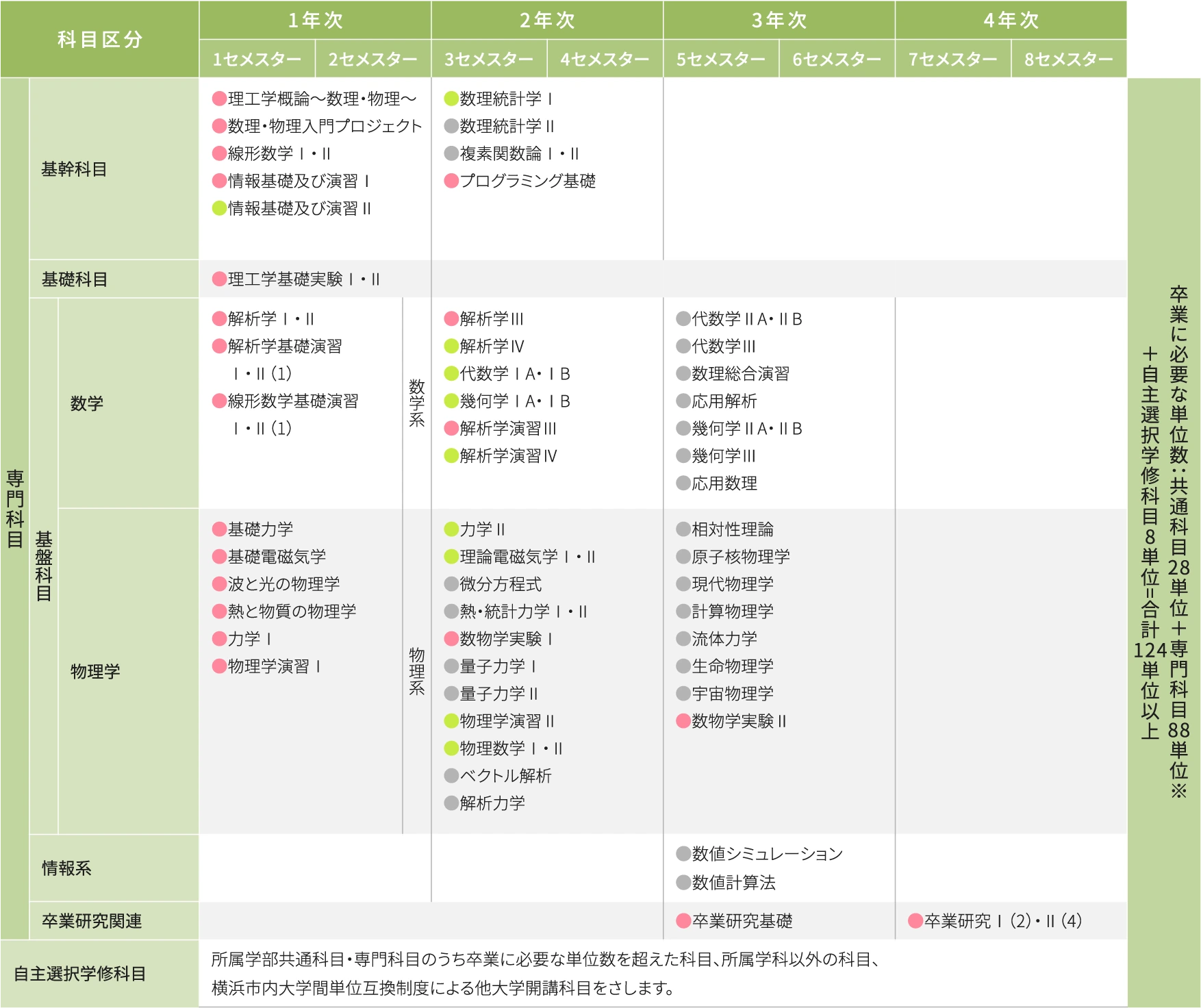The width and height of the screenshot is (1201, 1008).
Task: Click the green dot beside 数理統計学 I
Action: pyautogui.click(x=451, y=99)
